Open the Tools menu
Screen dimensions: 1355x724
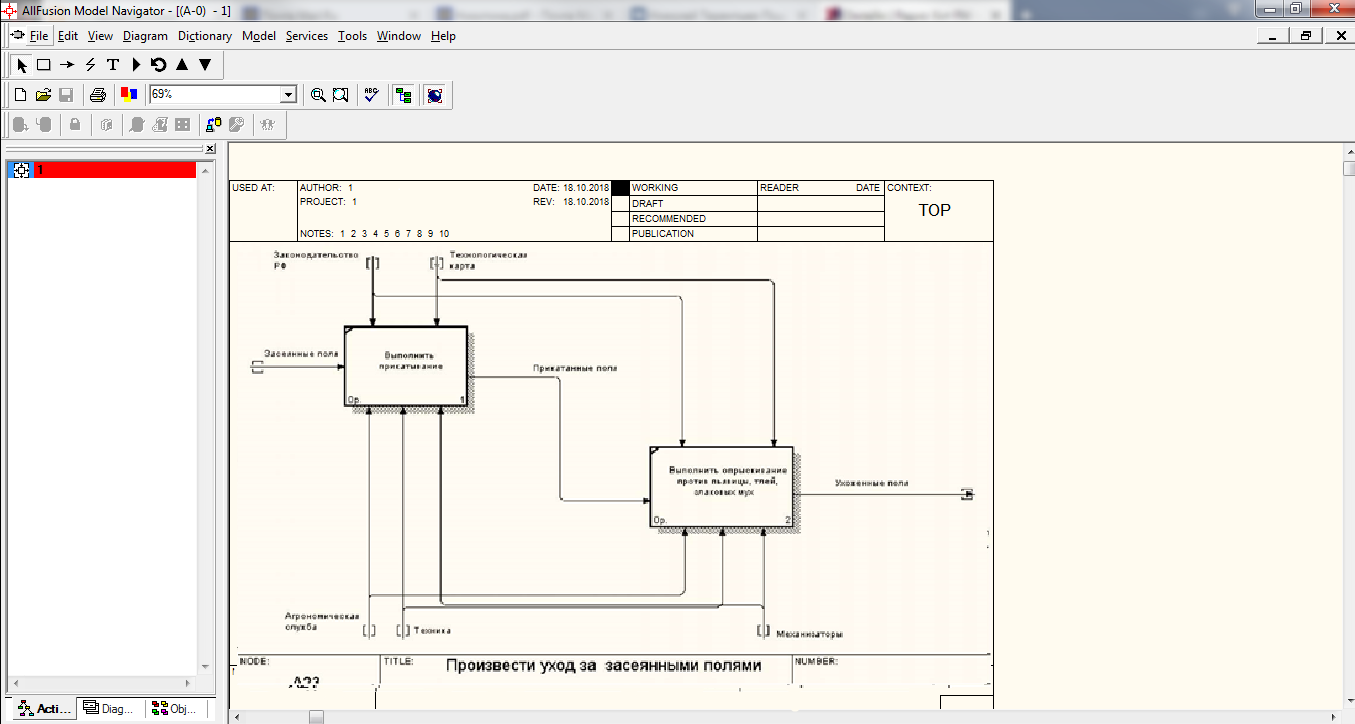(x=352, y=36)
